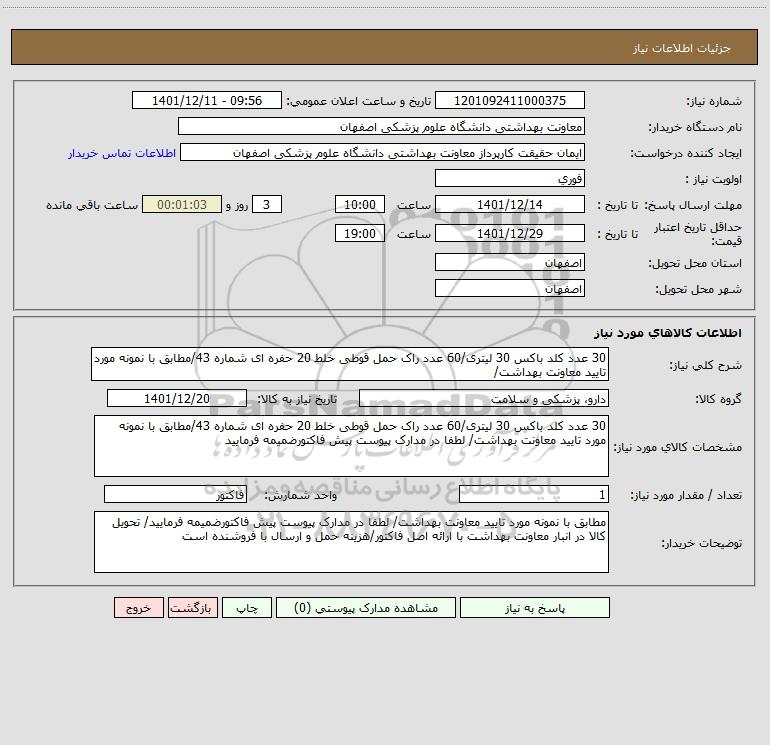Click the روز و label
The image size is (770, 745).
pyautogui.click(x=237, y=205)
